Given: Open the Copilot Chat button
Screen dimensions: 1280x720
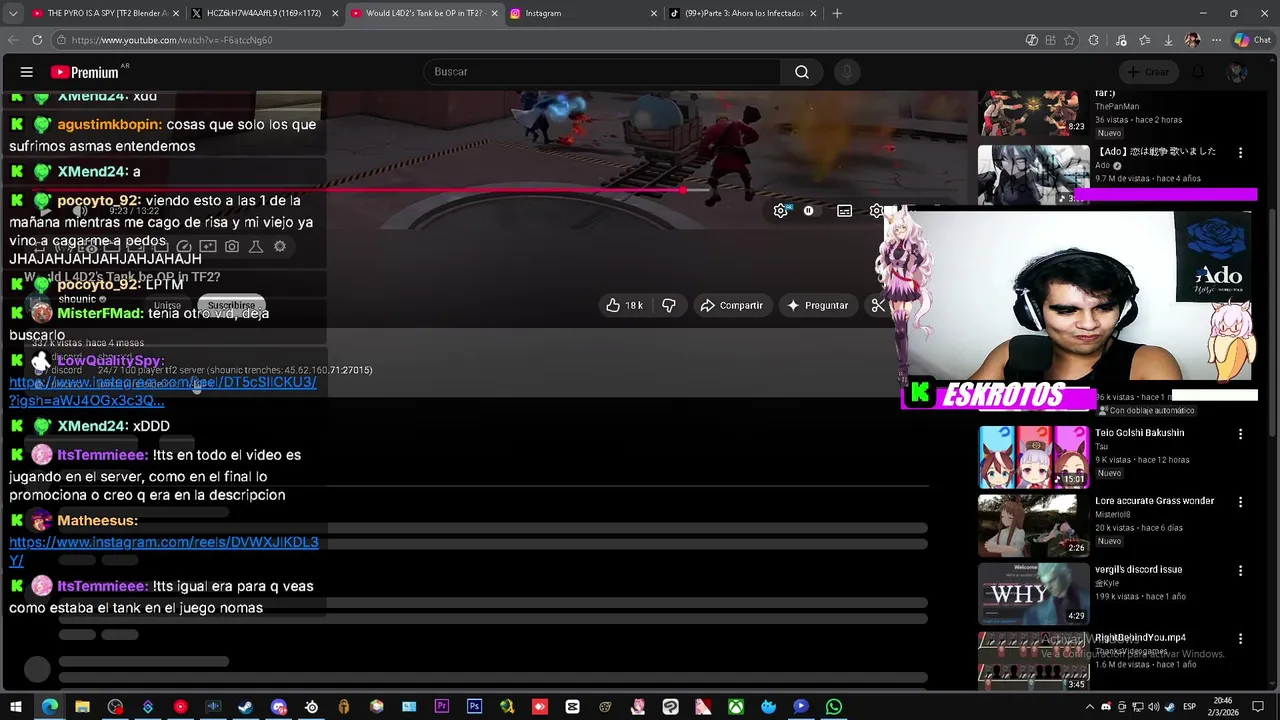Looking at the screenshot, I should [1254, 40].
